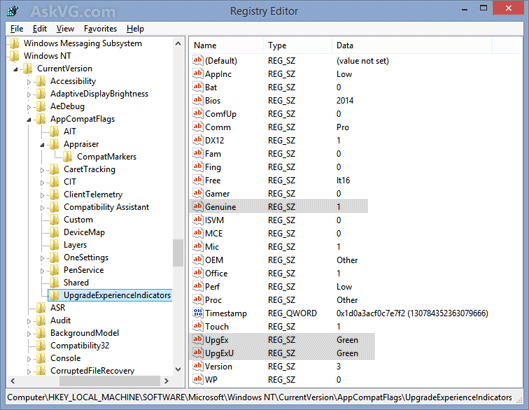Click the folder icon beside Custom key

tap(54, 220)
